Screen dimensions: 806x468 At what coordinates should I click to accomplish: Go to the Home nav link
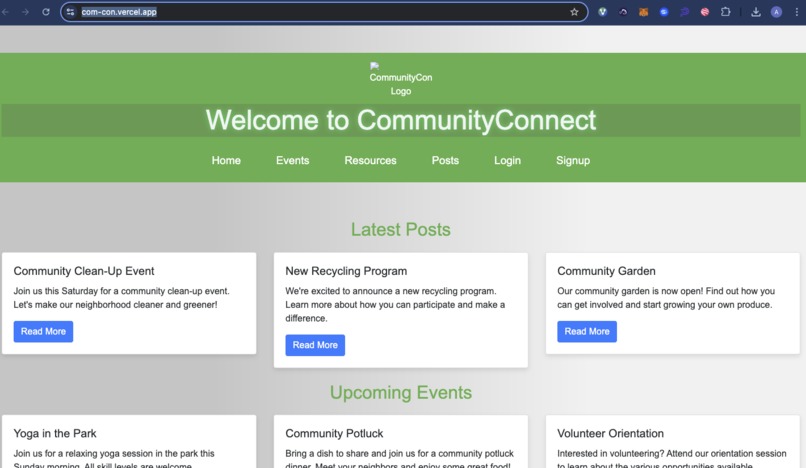tap(226, 160)
